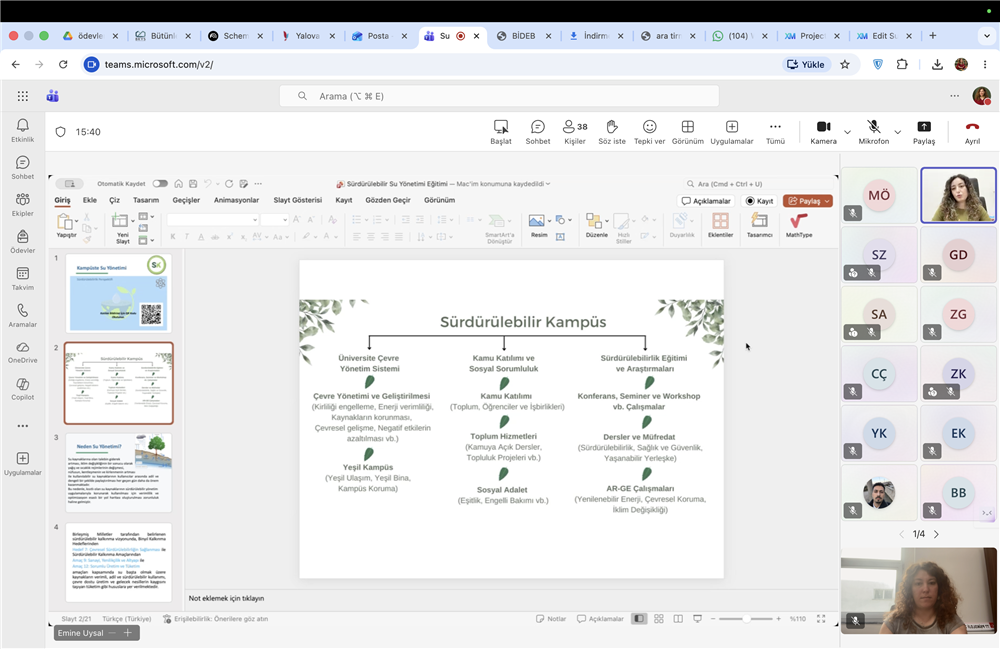Click Eklentiler add-ins icon
Screen dimensions: 1000x649
[x=720, y=226]
